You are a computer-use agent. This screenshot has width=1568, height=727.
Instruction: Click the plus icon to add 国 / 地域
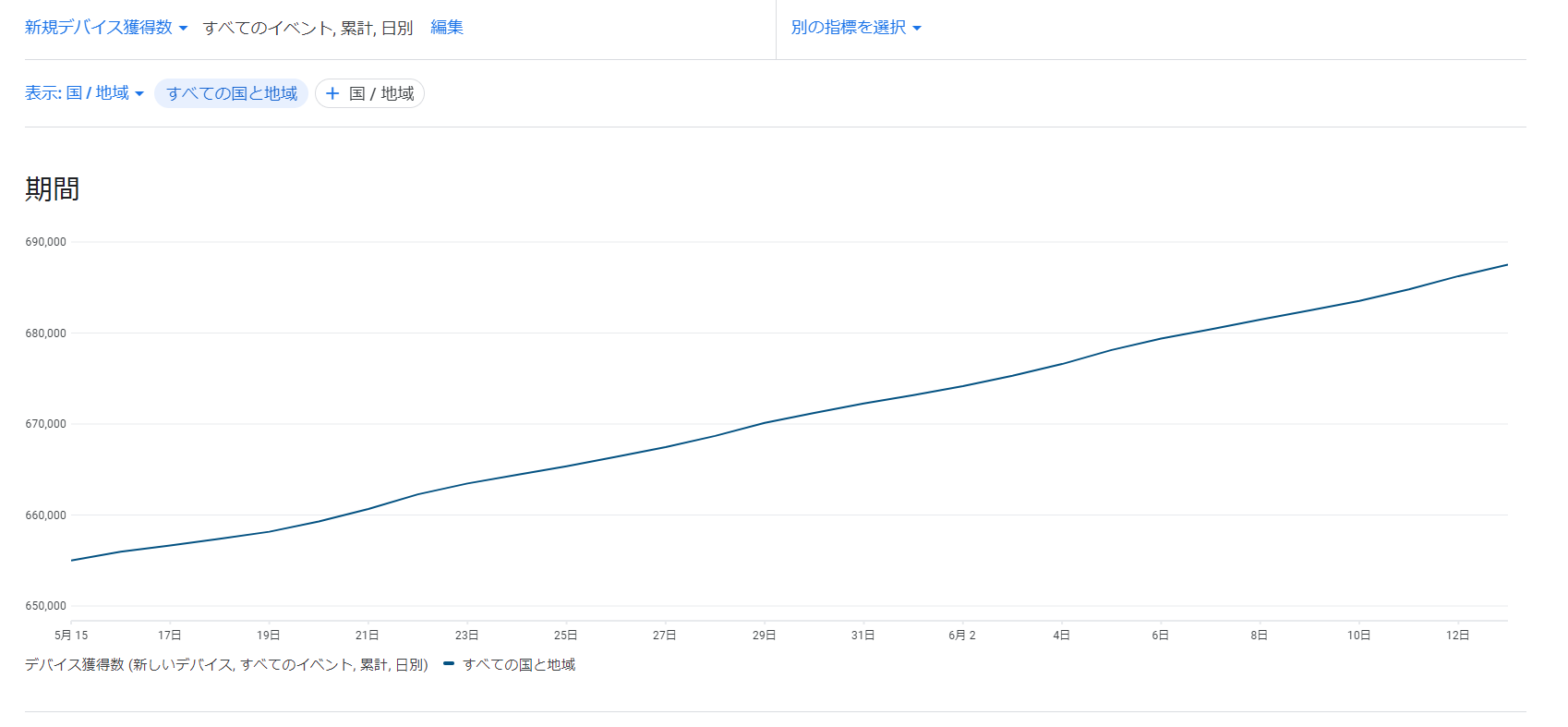tap(333, 93)
